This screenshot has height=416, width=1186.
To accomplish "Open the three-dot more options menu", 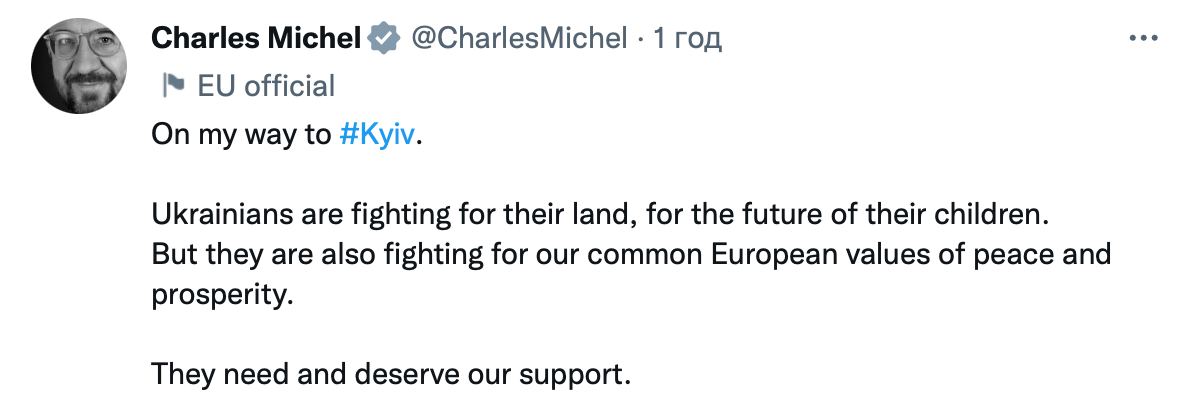I will [x=1142, y=38].
